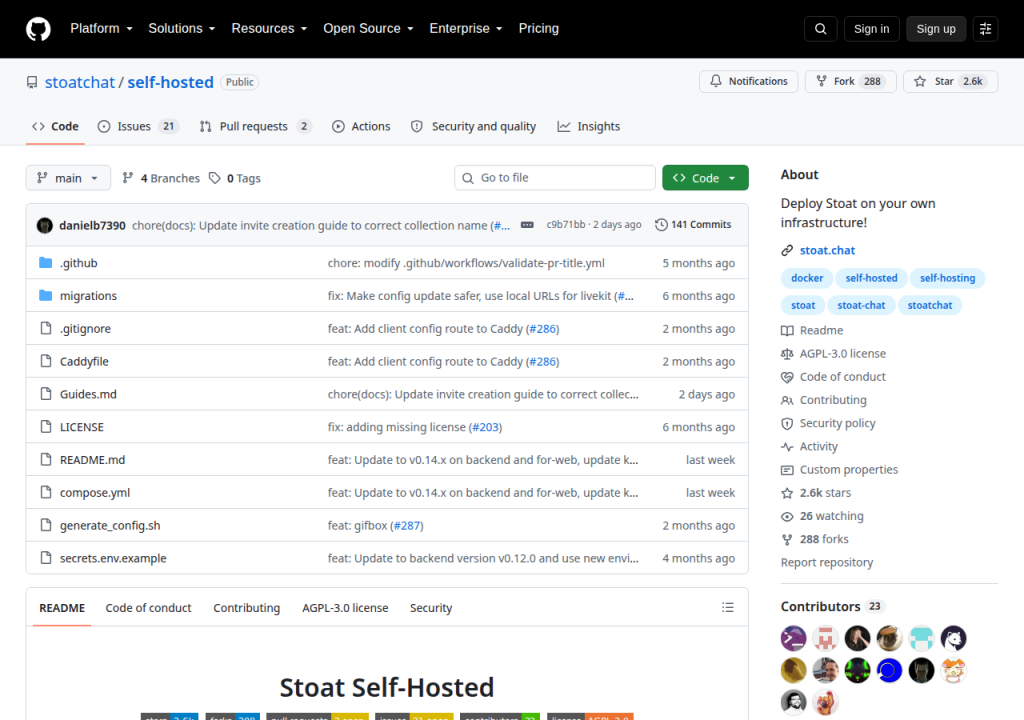Image resolution: width=1024 pixels, height=720 pixels.
Task: Click the book icon beside Readme
Action: (x=787, y=331)
